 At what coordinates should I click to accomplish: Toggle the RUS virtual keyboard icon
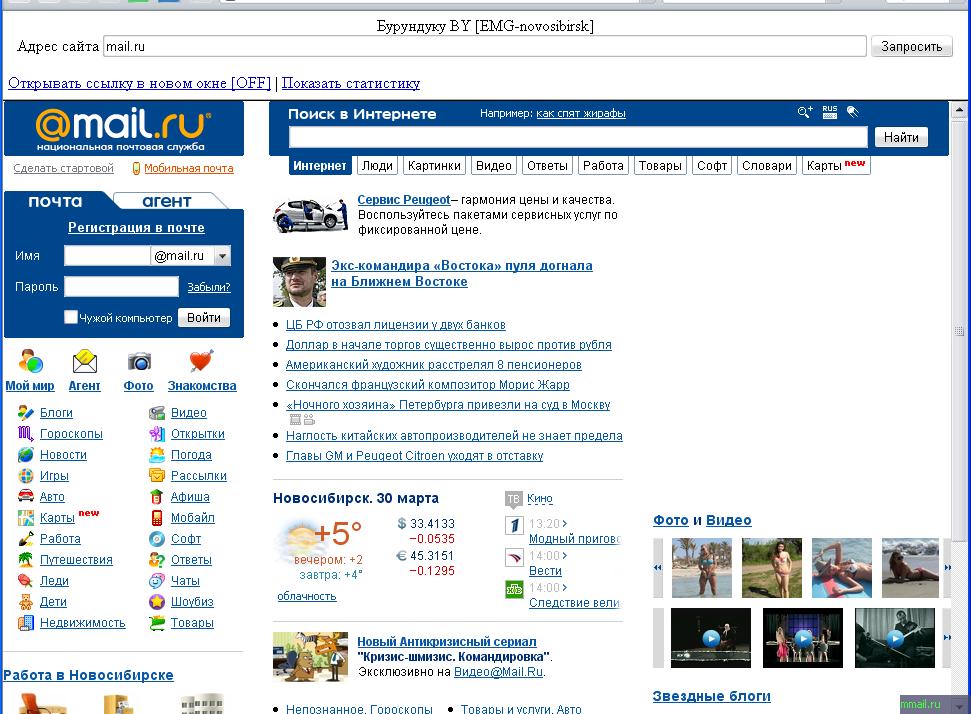pos(830,112)
